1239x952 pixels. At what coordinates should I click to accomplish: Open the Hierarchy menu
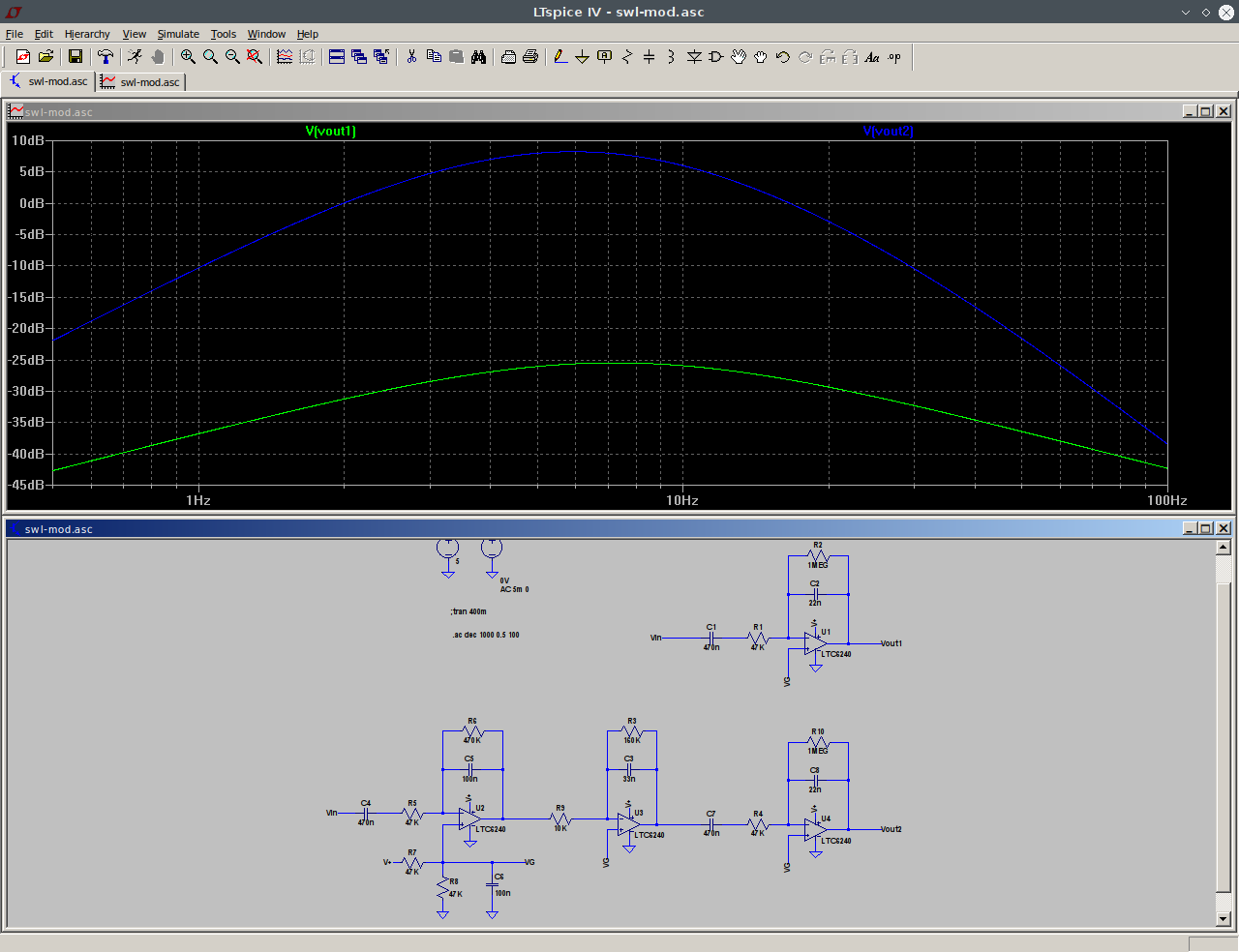[x=87, y=34]
